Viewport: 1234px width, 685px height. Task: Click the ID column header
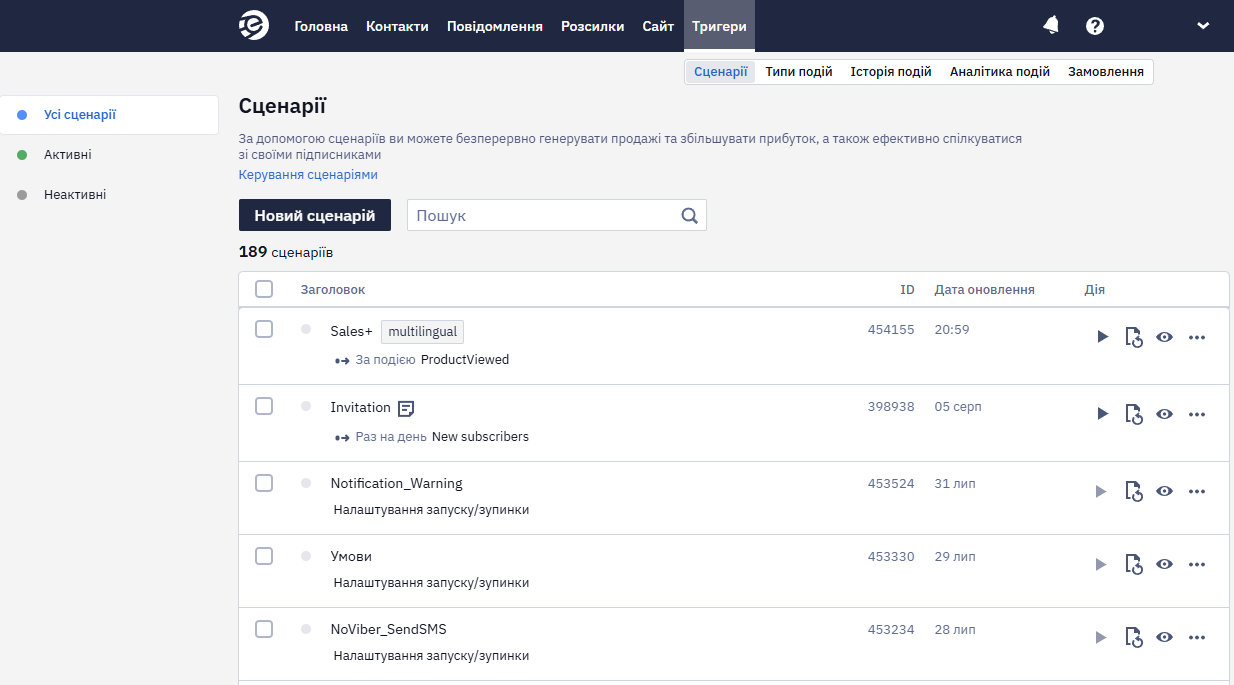tap(907, 290)
